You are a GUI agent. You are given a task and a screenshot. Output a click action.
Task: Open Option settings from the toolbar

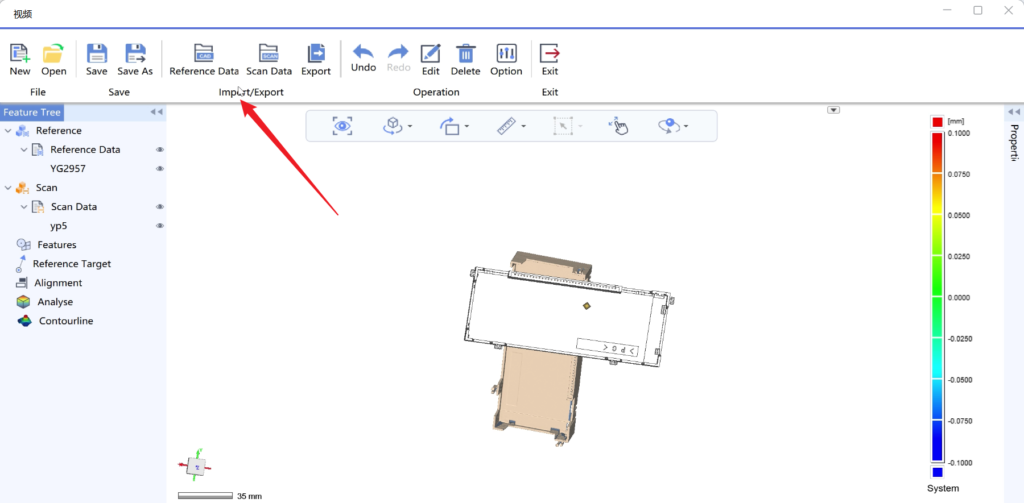click(x=506, y=53)
